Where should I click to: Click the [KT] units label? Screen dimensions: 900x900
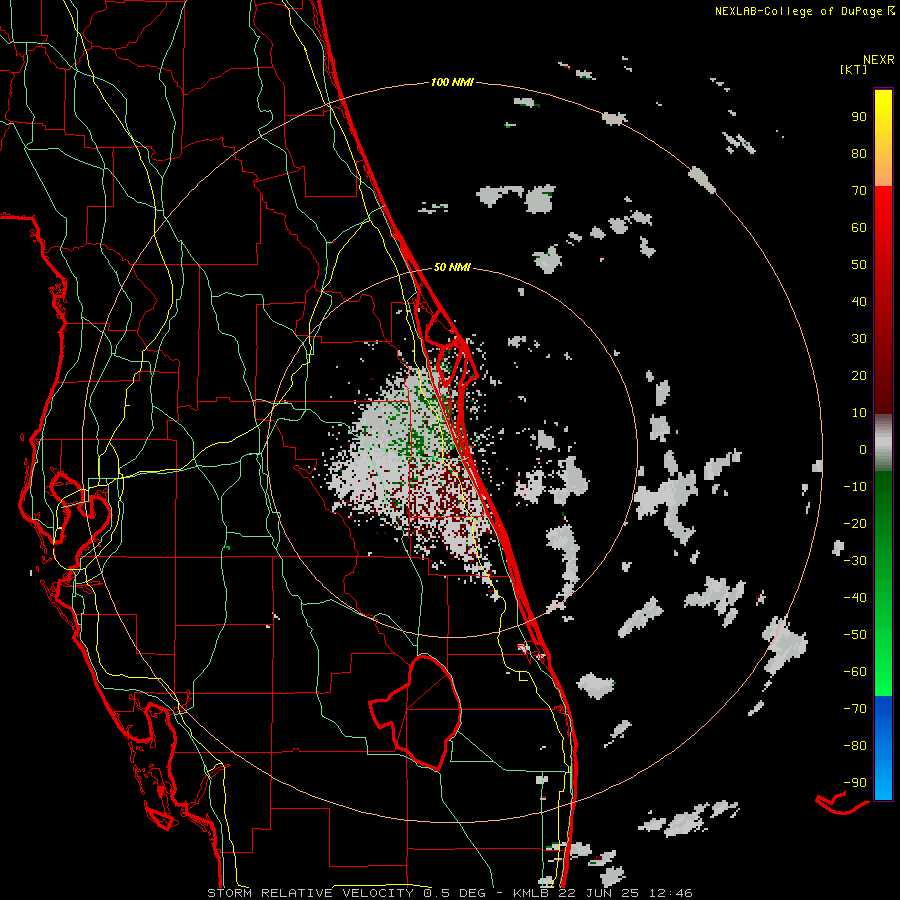(854, 69)
